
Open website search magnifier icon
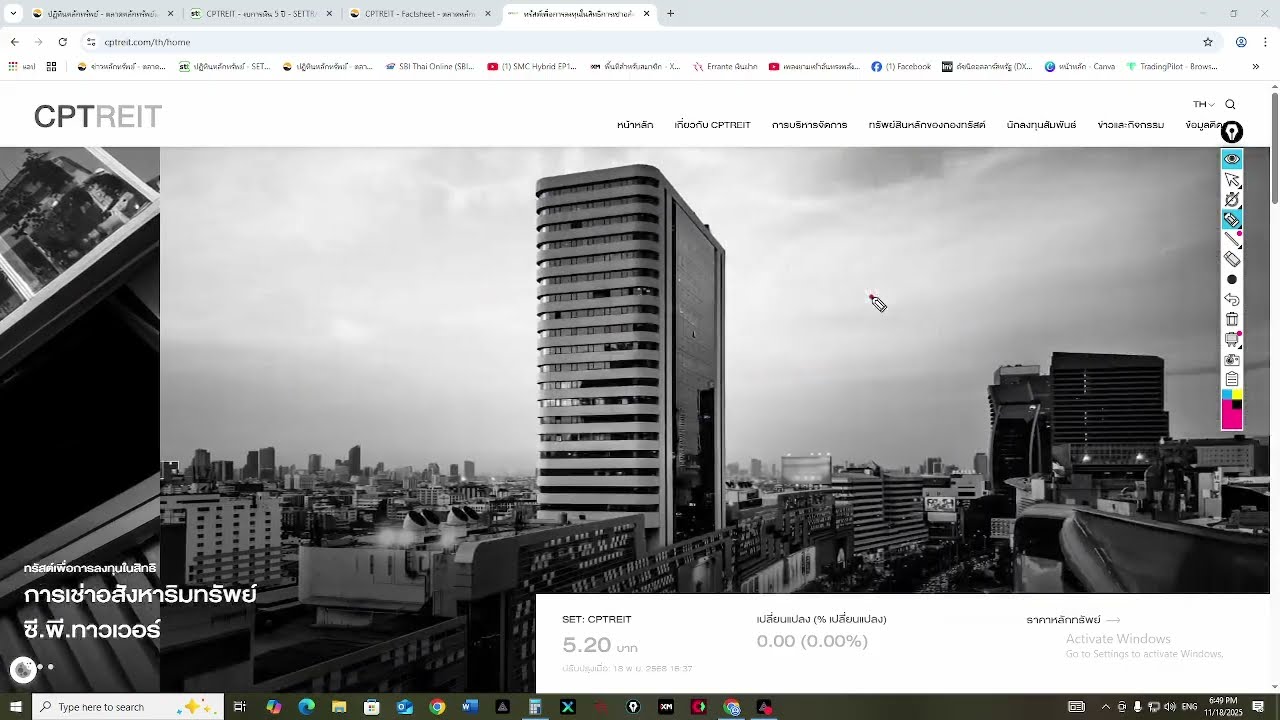[1230, 104]
